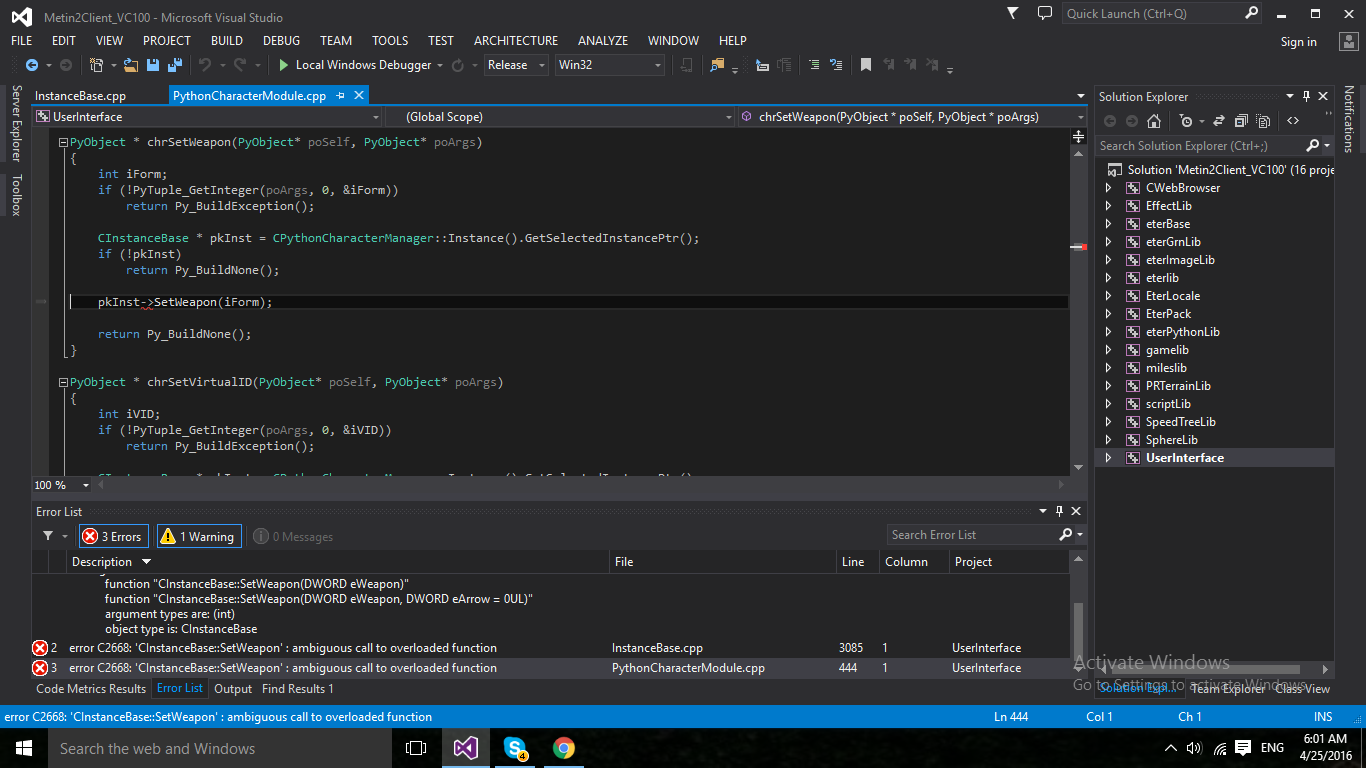The height and width of the screenshot is (768, 1366).
Task: Click in the Quick Launch search box
Action: point(1163,14)
